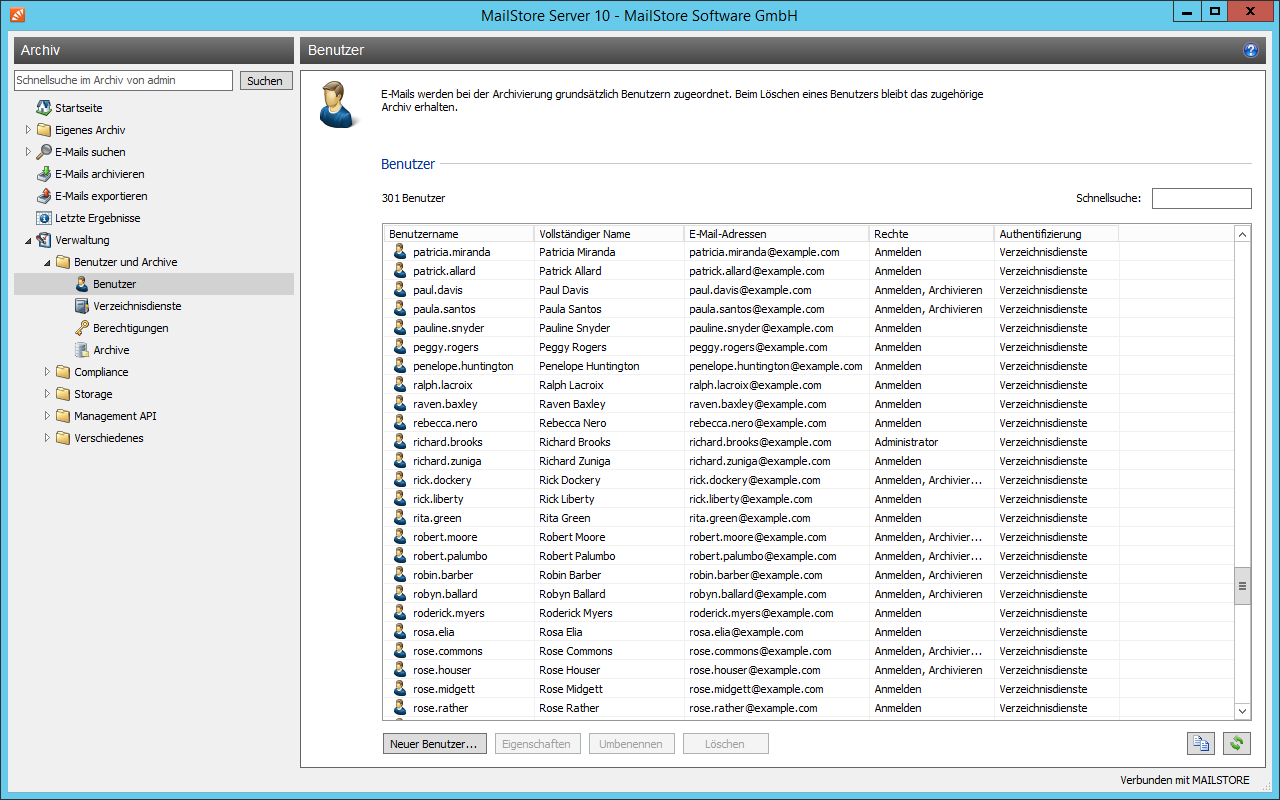The height and width of the screenshot is (800, 1280).
Task: Focus the archive quick search field
Action: 123,80
